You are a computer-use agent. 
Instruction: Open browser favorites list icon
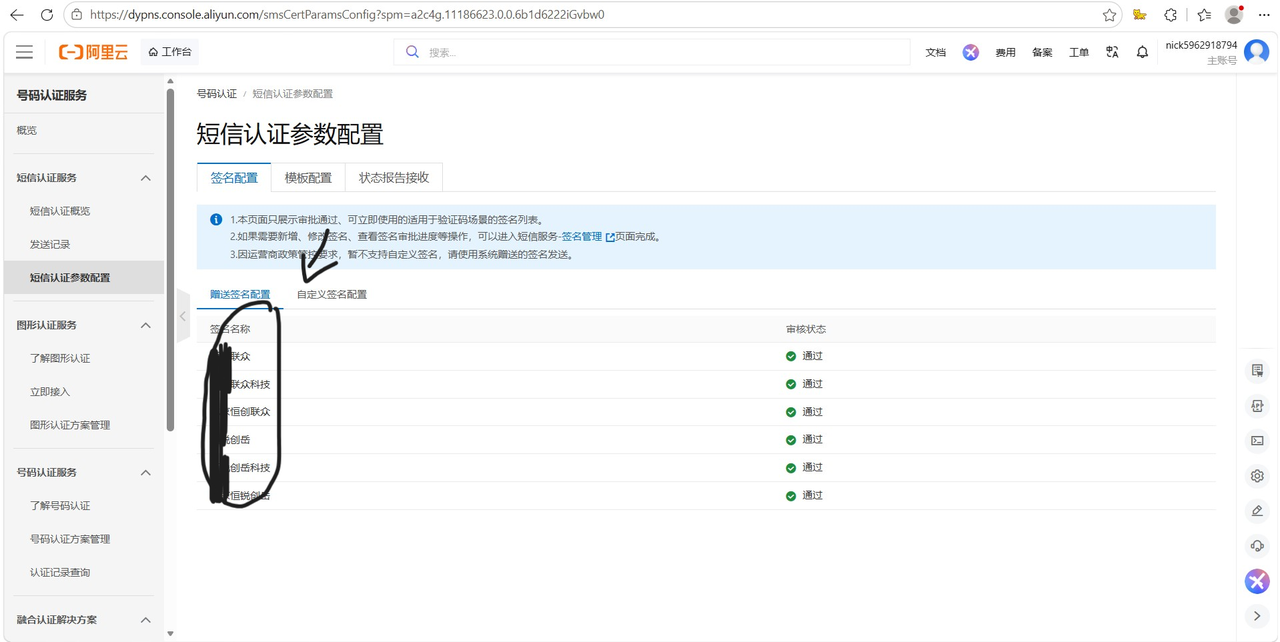(x=1203, y=15)
